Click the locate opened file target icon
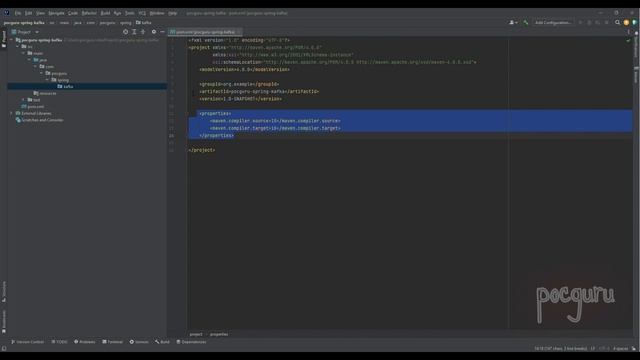The height and width of the screenshot is (360, 640). pyautogui.click(x=125, y=32)
